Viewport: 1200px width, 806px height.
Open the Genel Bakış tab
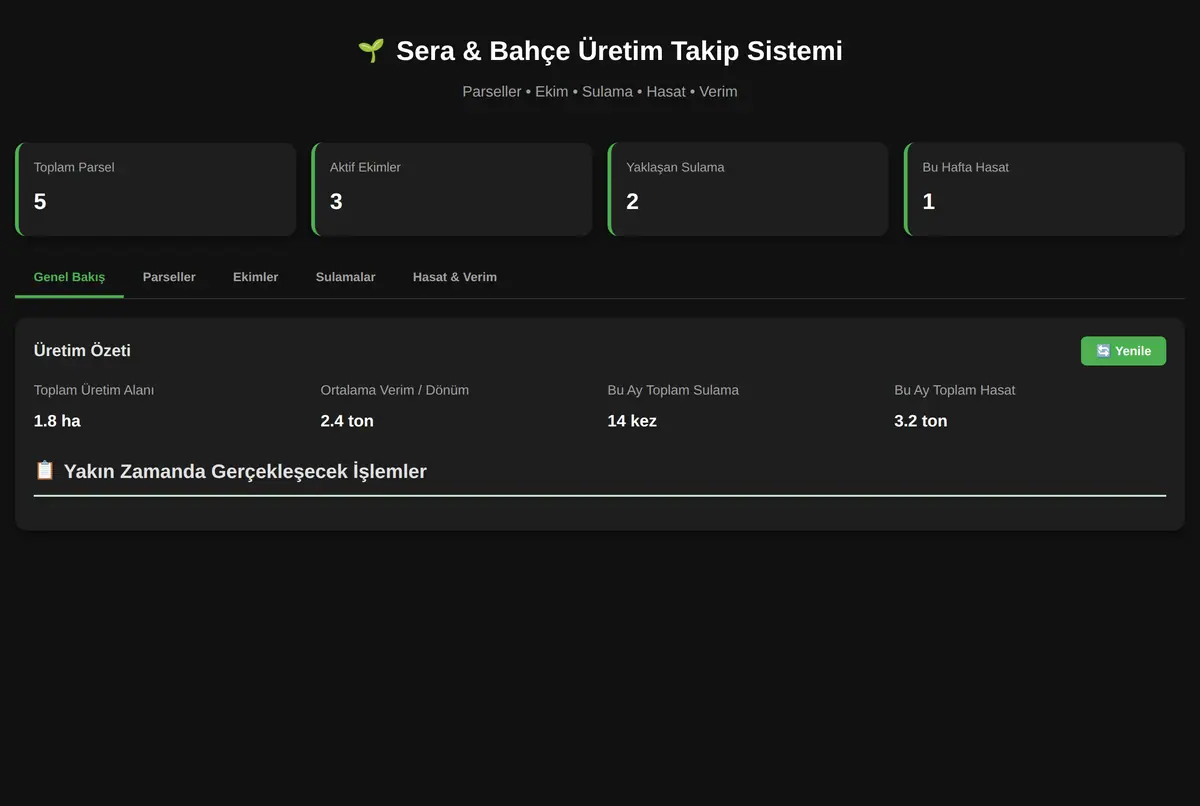(x=69, y=277)
